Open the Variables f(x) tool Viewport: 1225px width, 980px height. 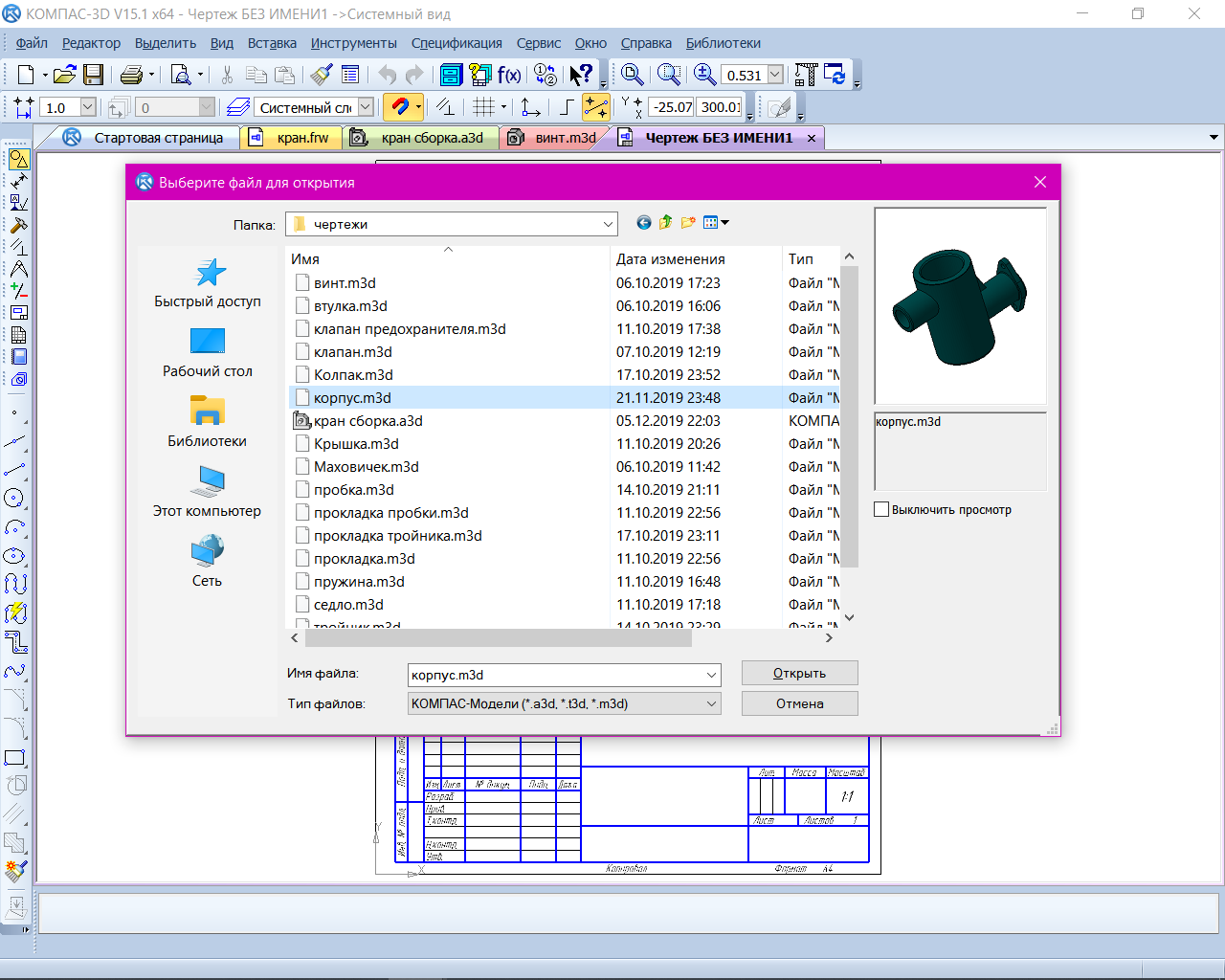[x=509, y=75]
